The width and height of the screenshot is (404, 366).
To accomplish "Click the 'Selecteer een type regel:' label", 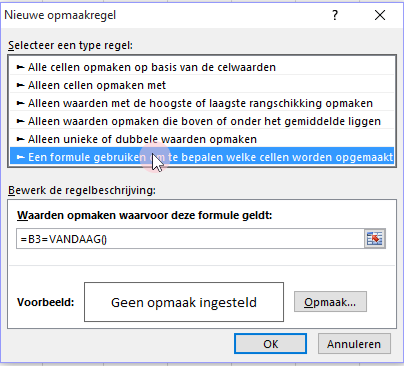I will pyautogui.click(x=70, y=45).
